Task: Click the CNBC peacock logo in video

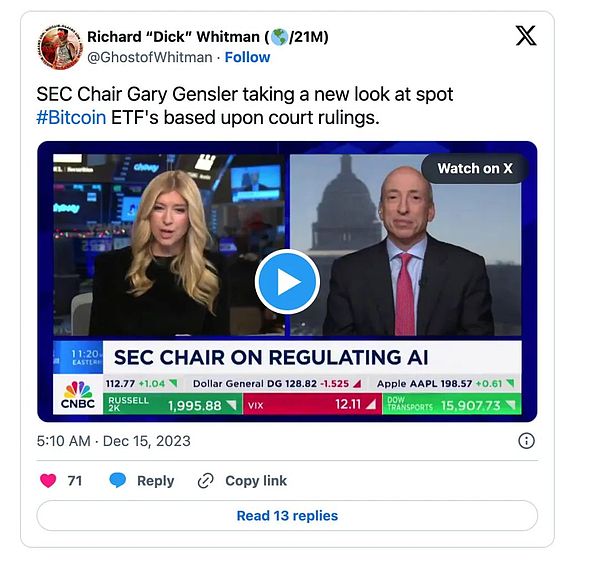Action: (77, 397)
